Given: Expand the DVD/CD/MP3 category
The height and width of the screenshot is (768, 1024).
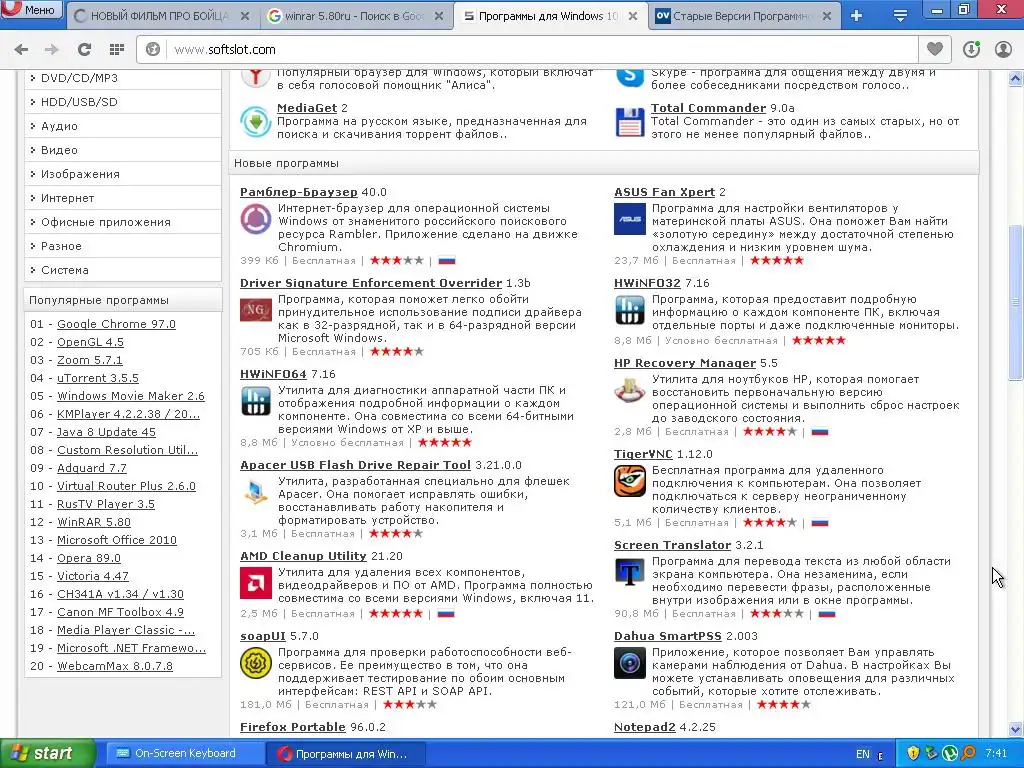Looking at the screenshot, I should tap(123, 78).
